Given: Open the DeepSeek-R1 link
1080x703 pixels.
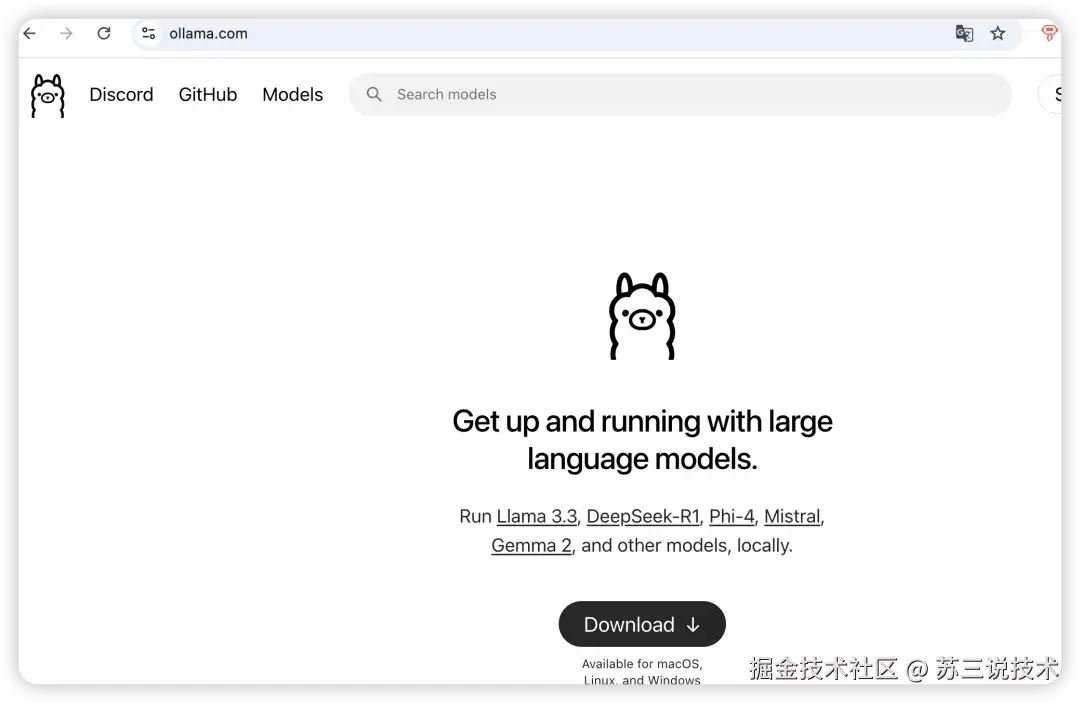Looking at the screenshot, I should [643, 516].
